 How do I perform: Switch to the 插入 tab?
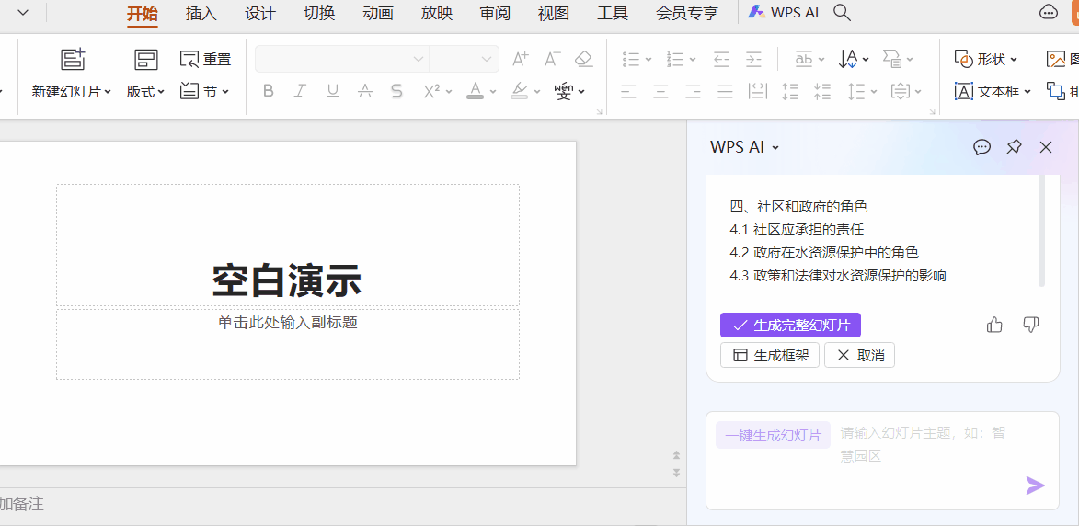point(201,13)
